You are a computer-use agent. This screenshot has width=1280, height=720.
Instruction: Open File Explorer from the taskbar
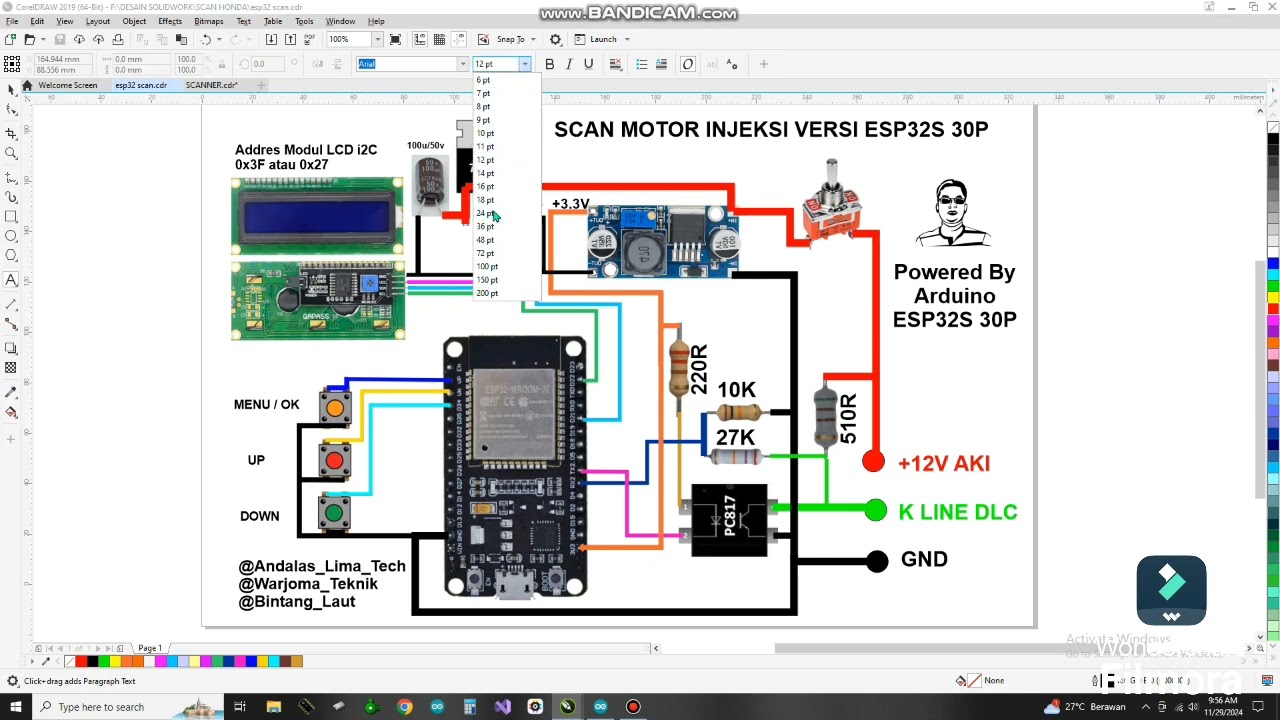274,707
